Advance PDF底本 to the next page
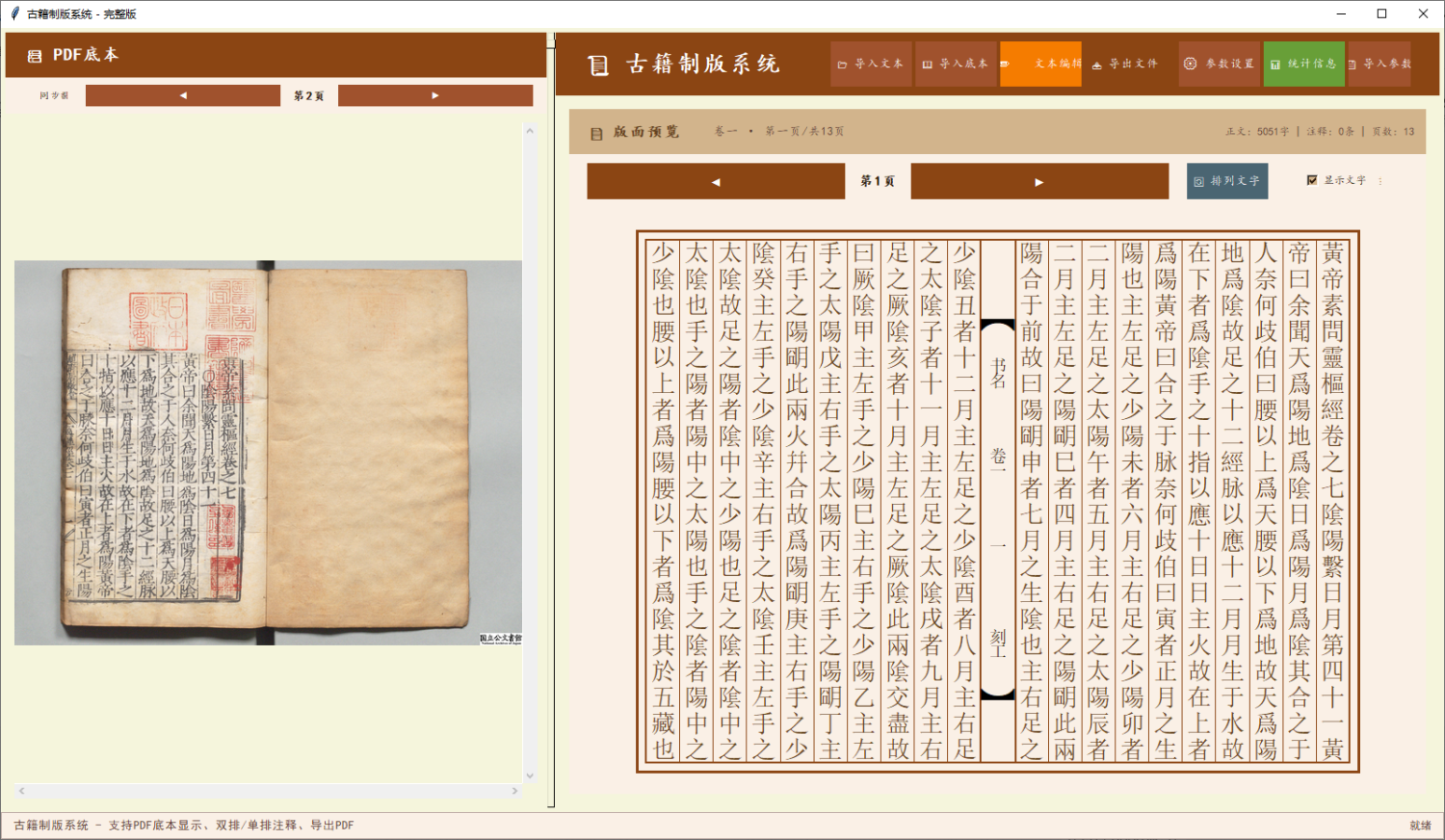 coord(434,95)
